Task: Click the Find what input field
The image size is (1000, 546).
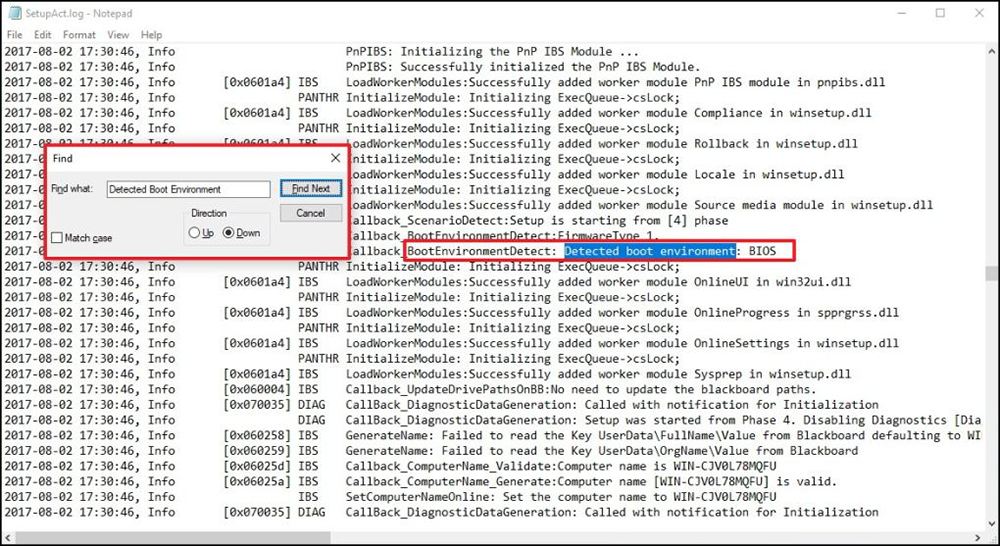Action: coord(188,189)
